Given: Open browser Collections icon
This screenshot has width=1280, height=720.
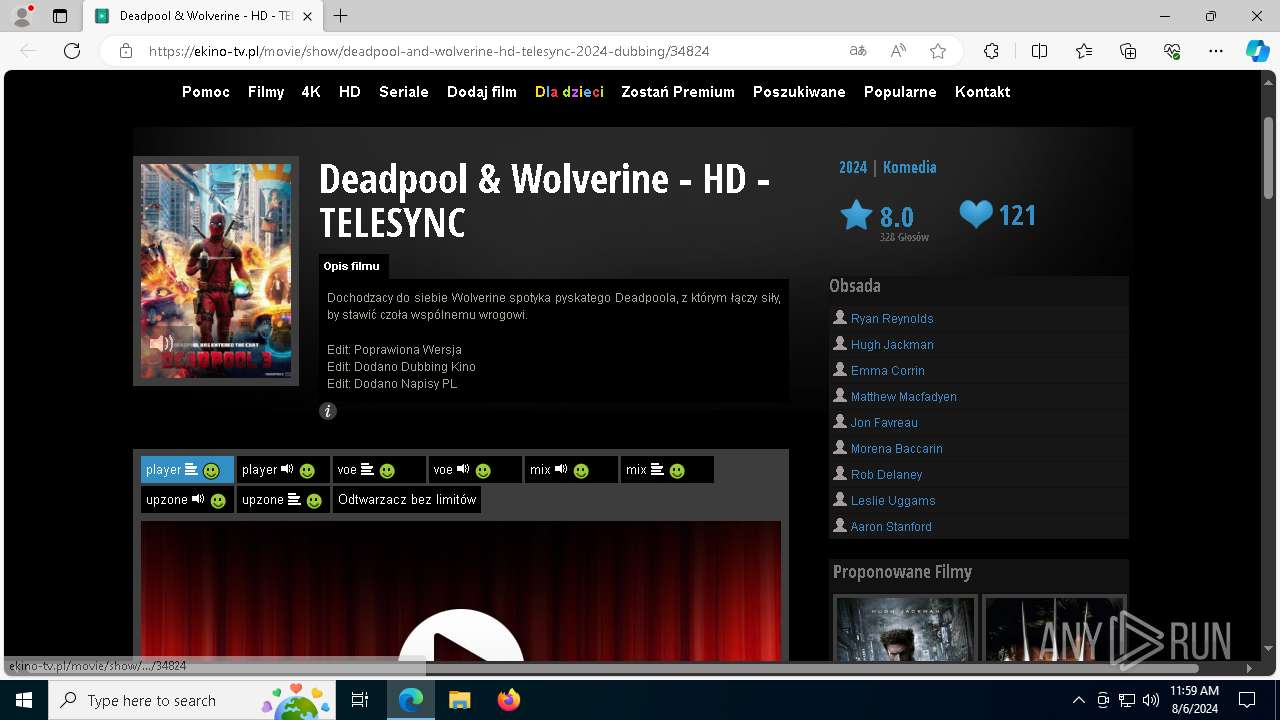Looking at the screenshot, I should 1128,51.
